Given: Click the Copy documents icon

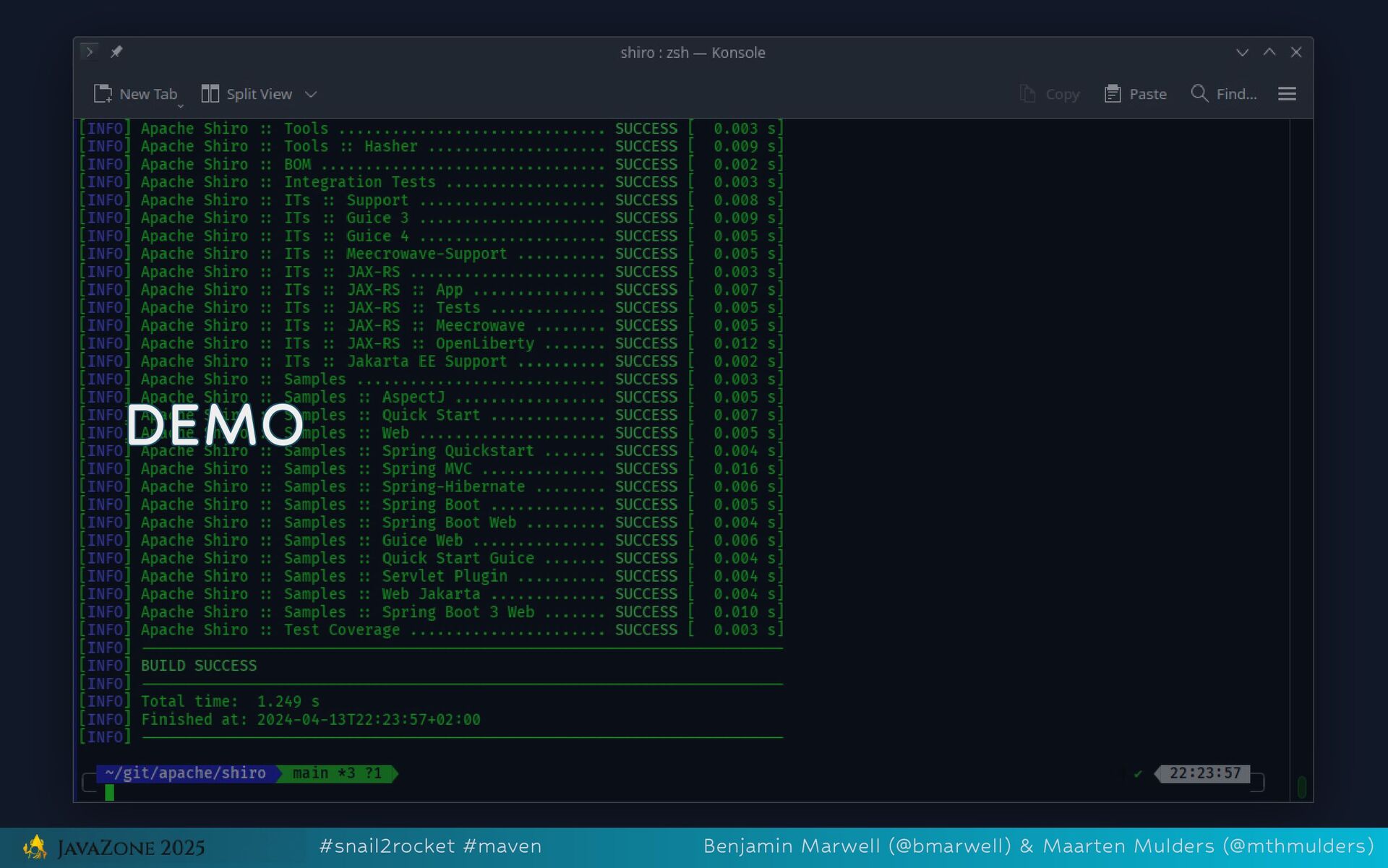Looking at the screenshot, I should pos(1027,94).
